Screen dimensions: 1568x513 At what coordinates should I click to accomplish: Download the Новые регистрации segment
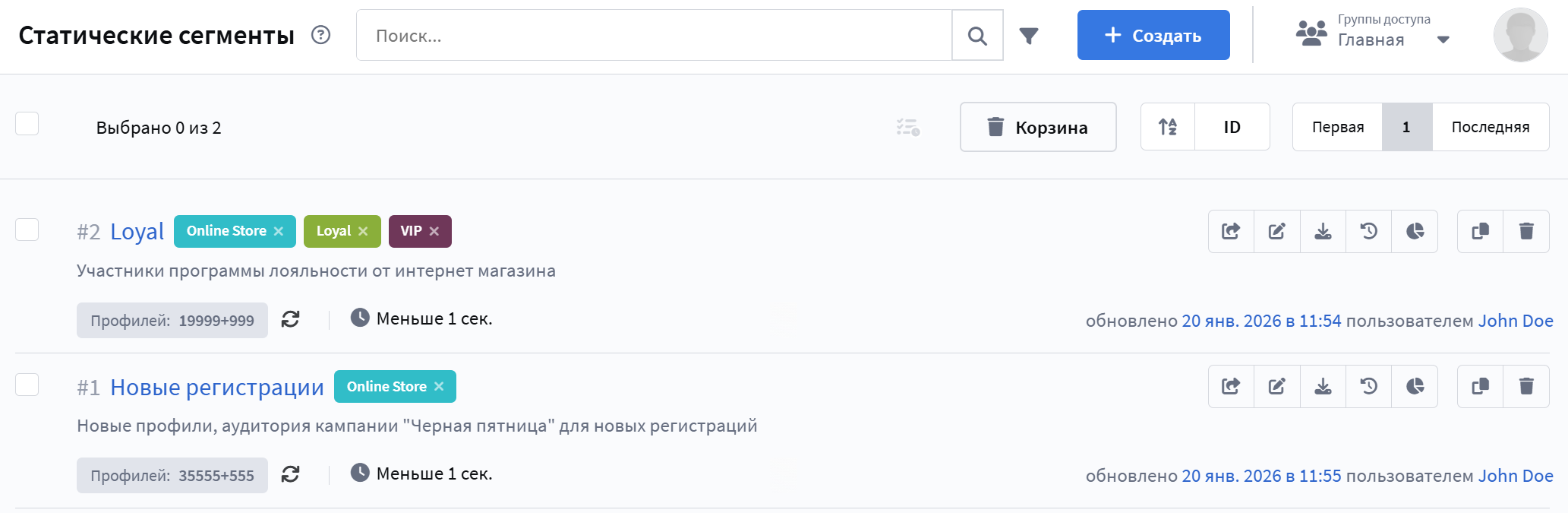click(1323, 386)
